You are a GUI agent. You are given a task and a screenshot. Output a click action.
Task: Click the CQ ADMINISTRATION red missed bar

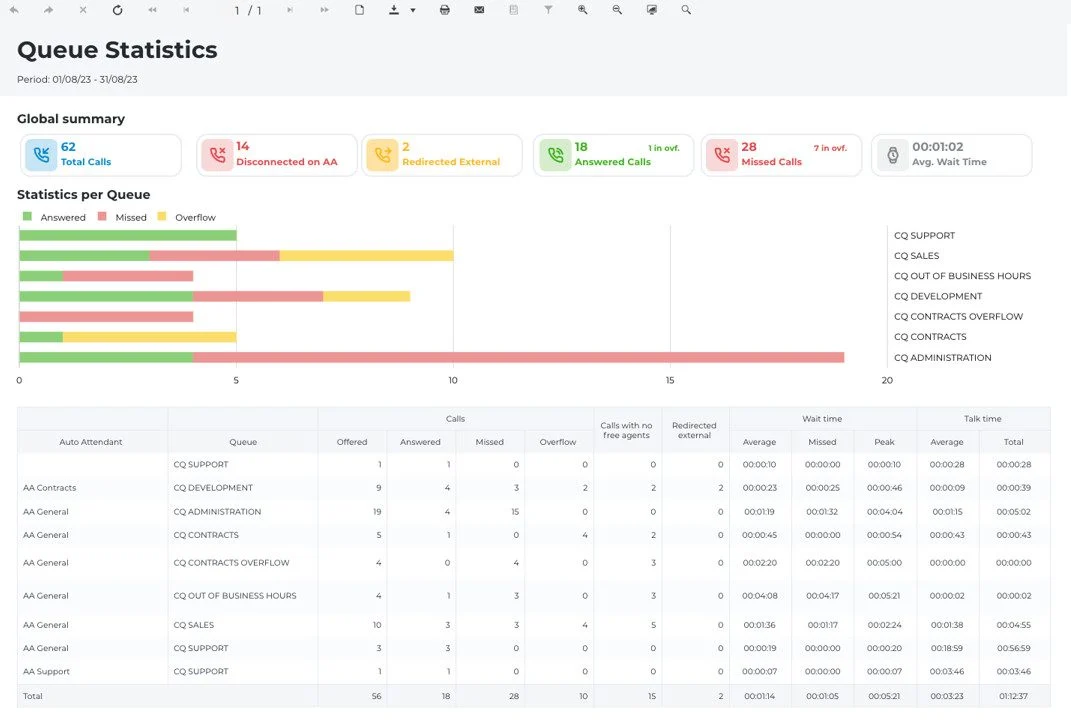pos(518,357)
